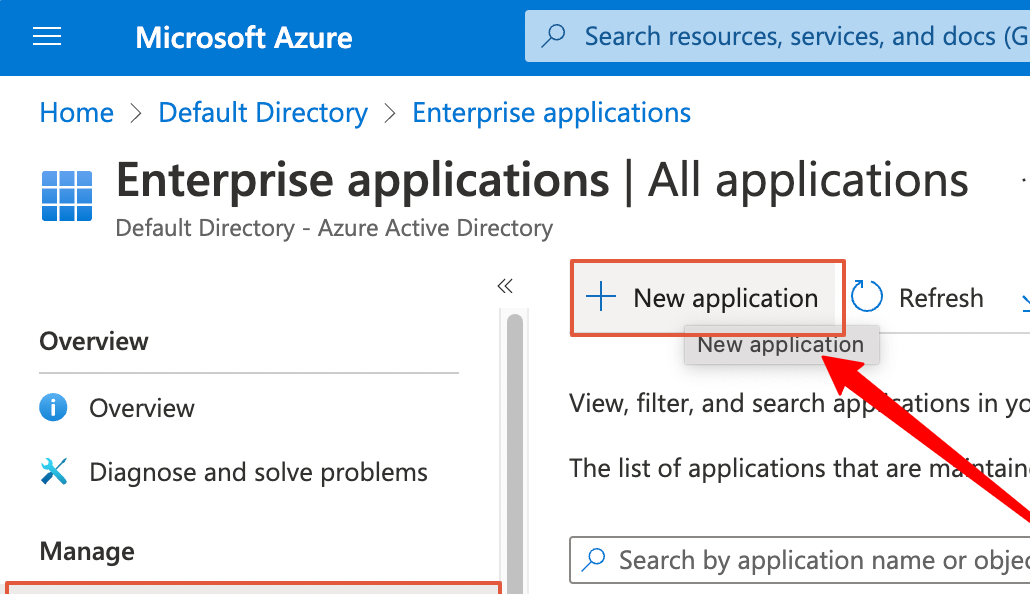Click the 'Overview' section heading text
This screenshot has width=1030, height=594.
(94, 341)
